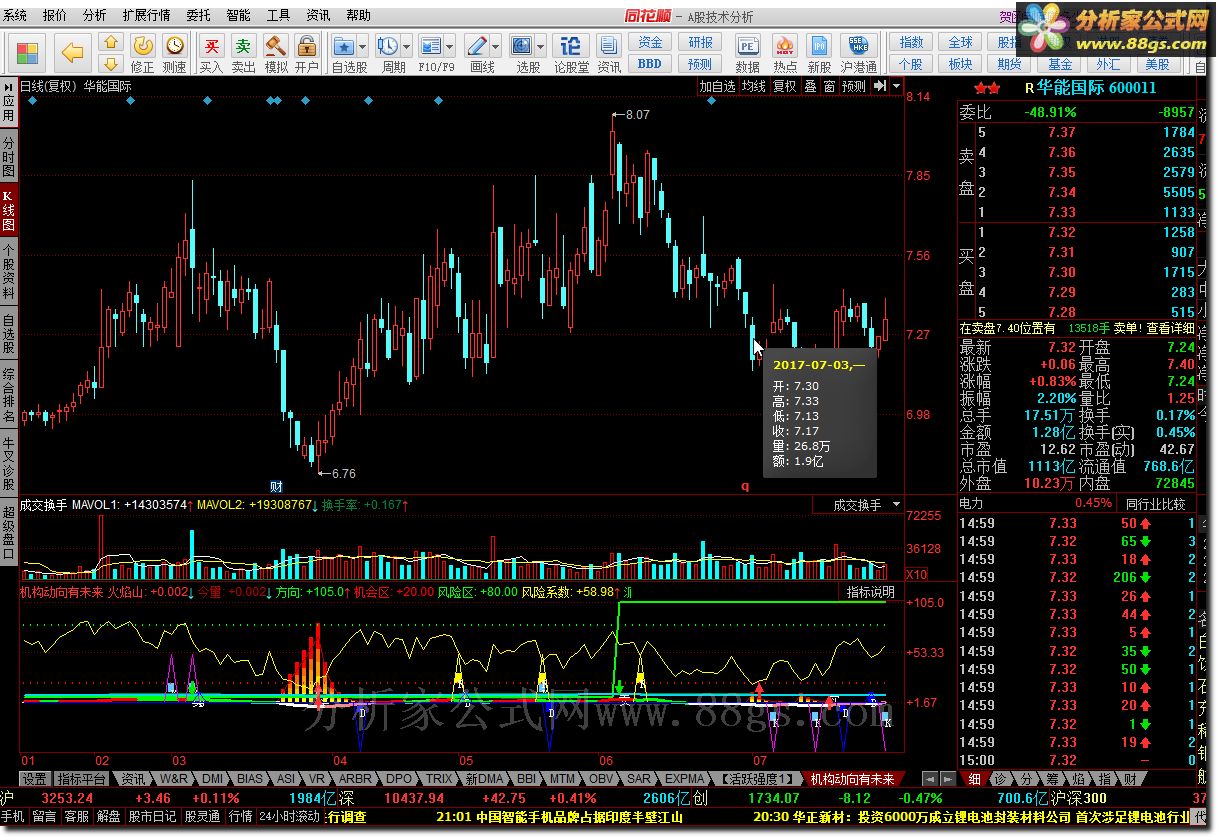Open the 资讯 news toolbar icon

(609, 53)
